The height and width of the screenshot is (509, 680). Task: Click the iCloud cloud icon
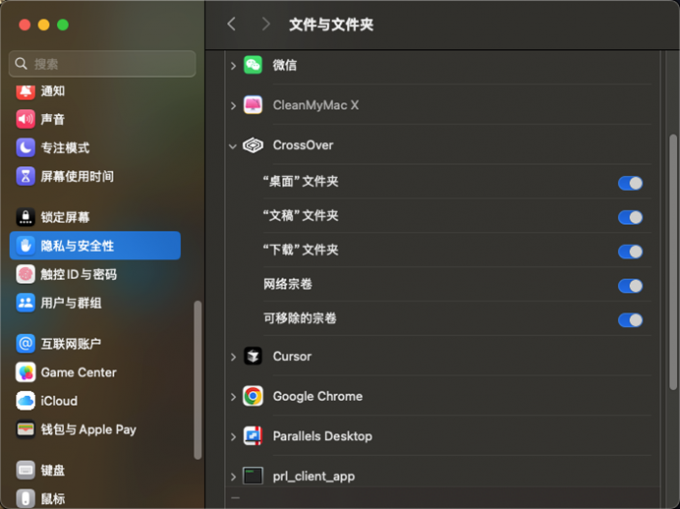26,401
